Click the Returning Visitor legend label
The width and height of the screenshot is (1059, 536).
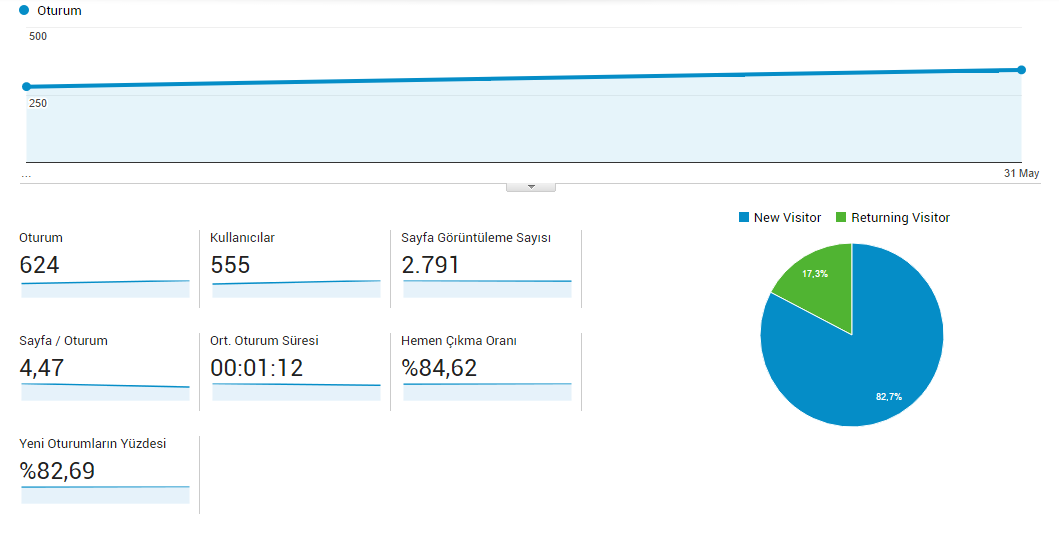click(900, 217)
